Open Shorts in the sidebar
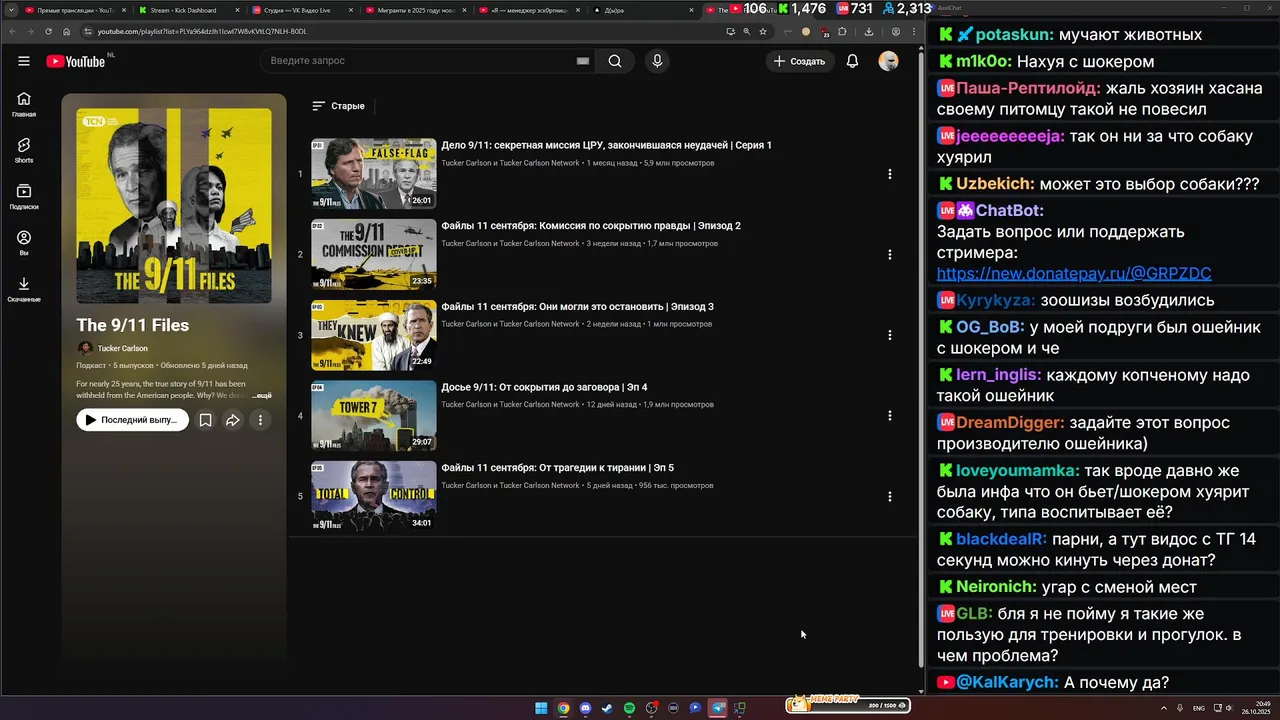Image resolution: width=1280 pixels, height=720 pixels. pos(24,151)
